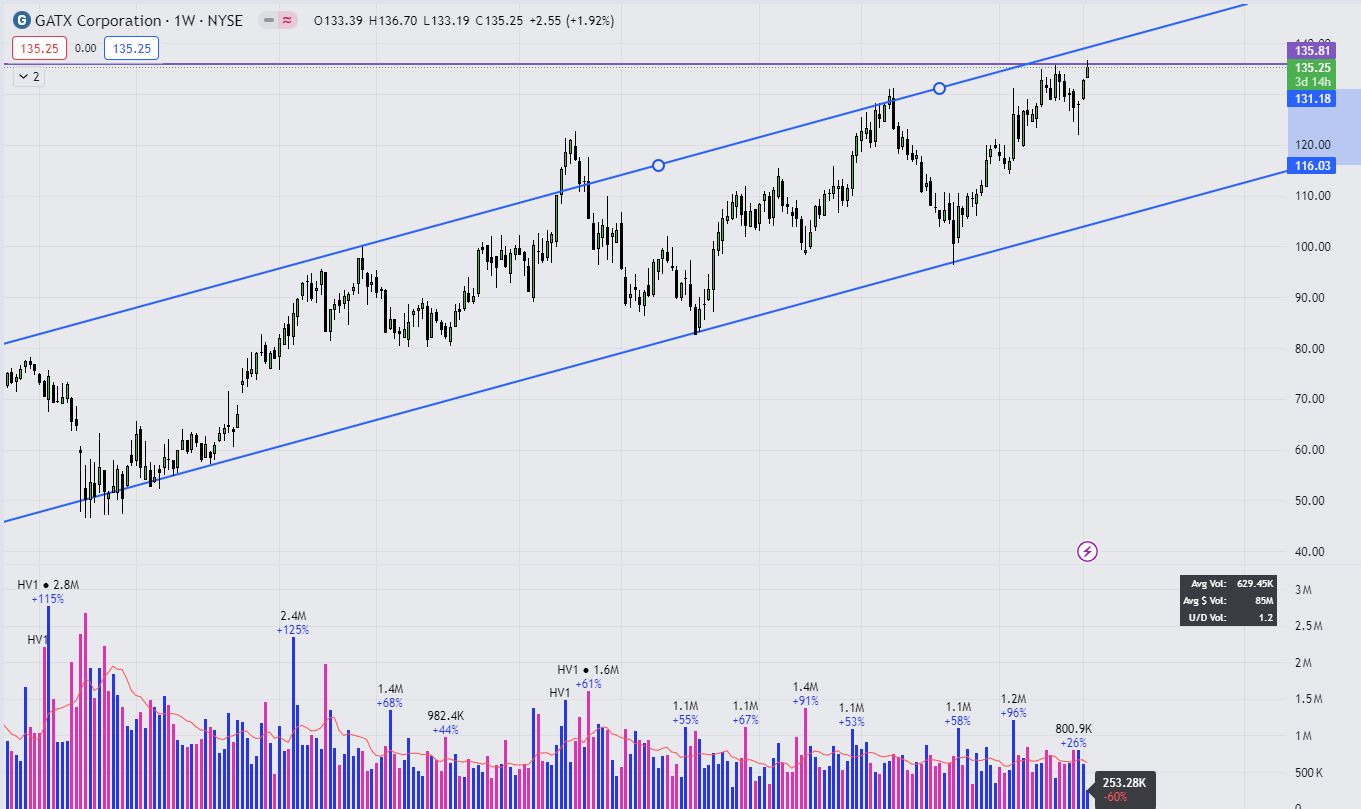
Task: Click the 100.00 price scale value
Action: pyautogui.click(x=1311, y=247)
